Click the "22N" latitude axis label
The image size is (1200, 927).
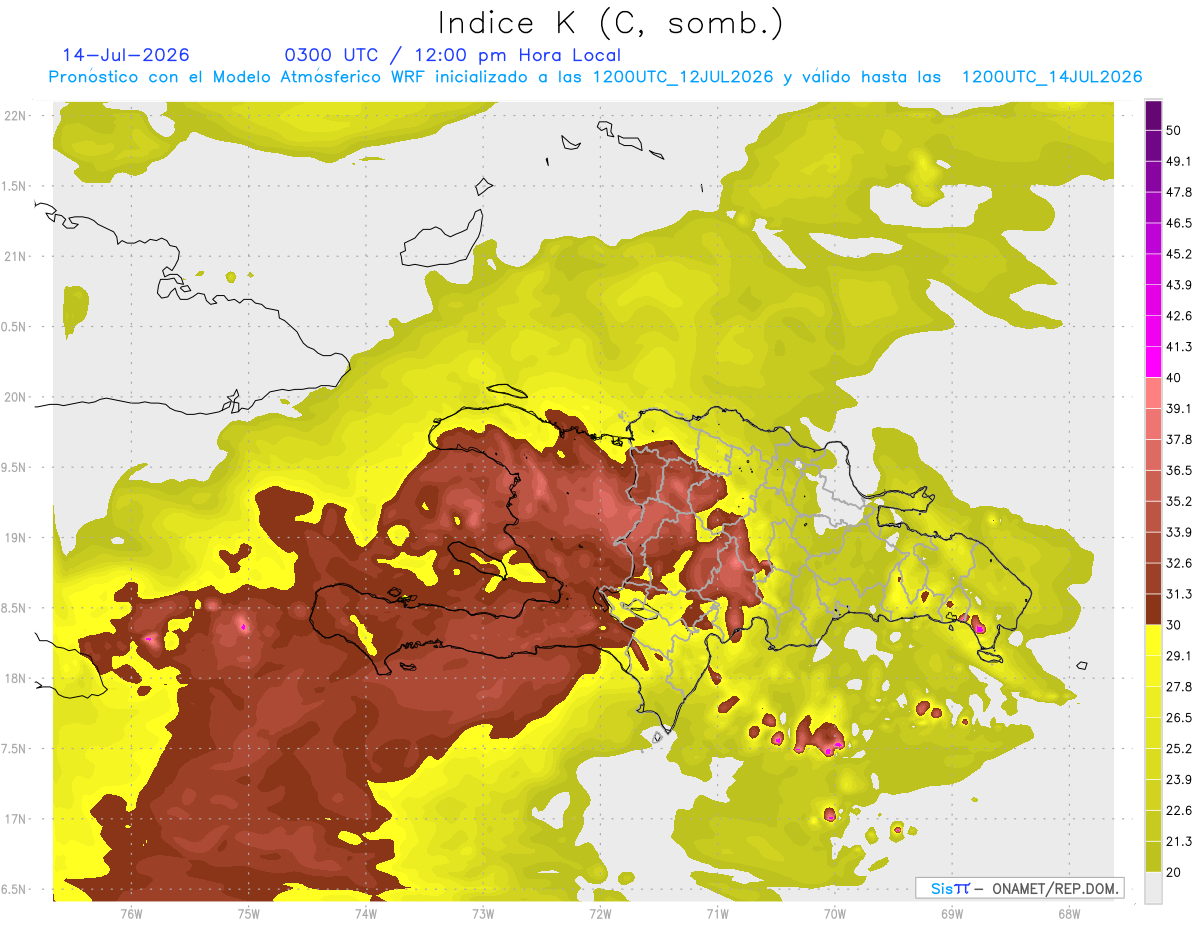click(16, 116)
